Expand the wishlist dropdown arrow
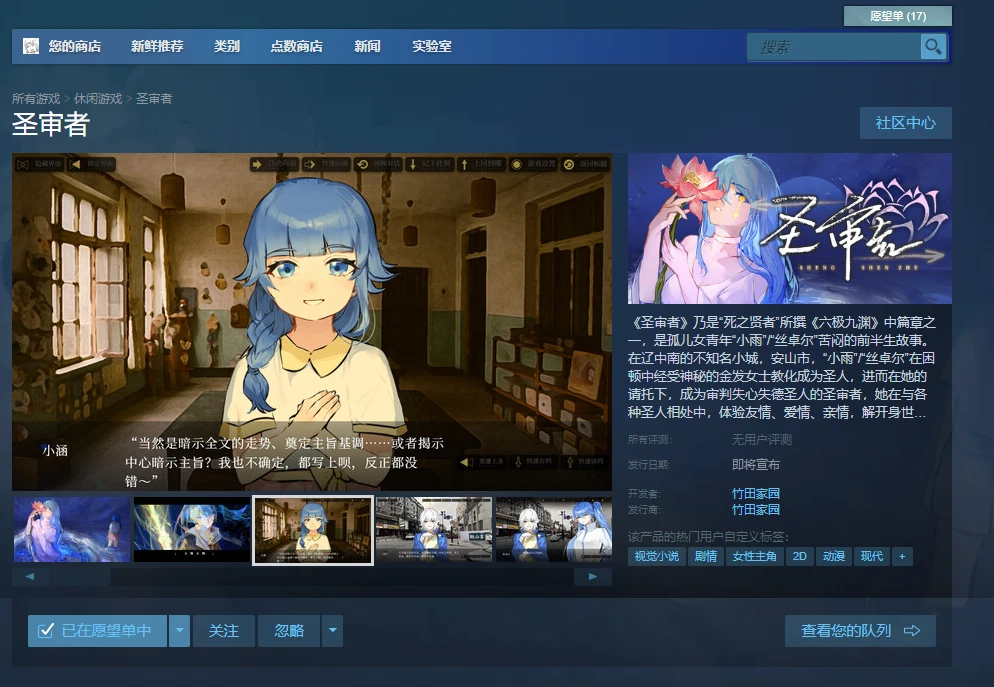Image resolution: width=994 pixels, height=687 pixels. tap(179, 631)
